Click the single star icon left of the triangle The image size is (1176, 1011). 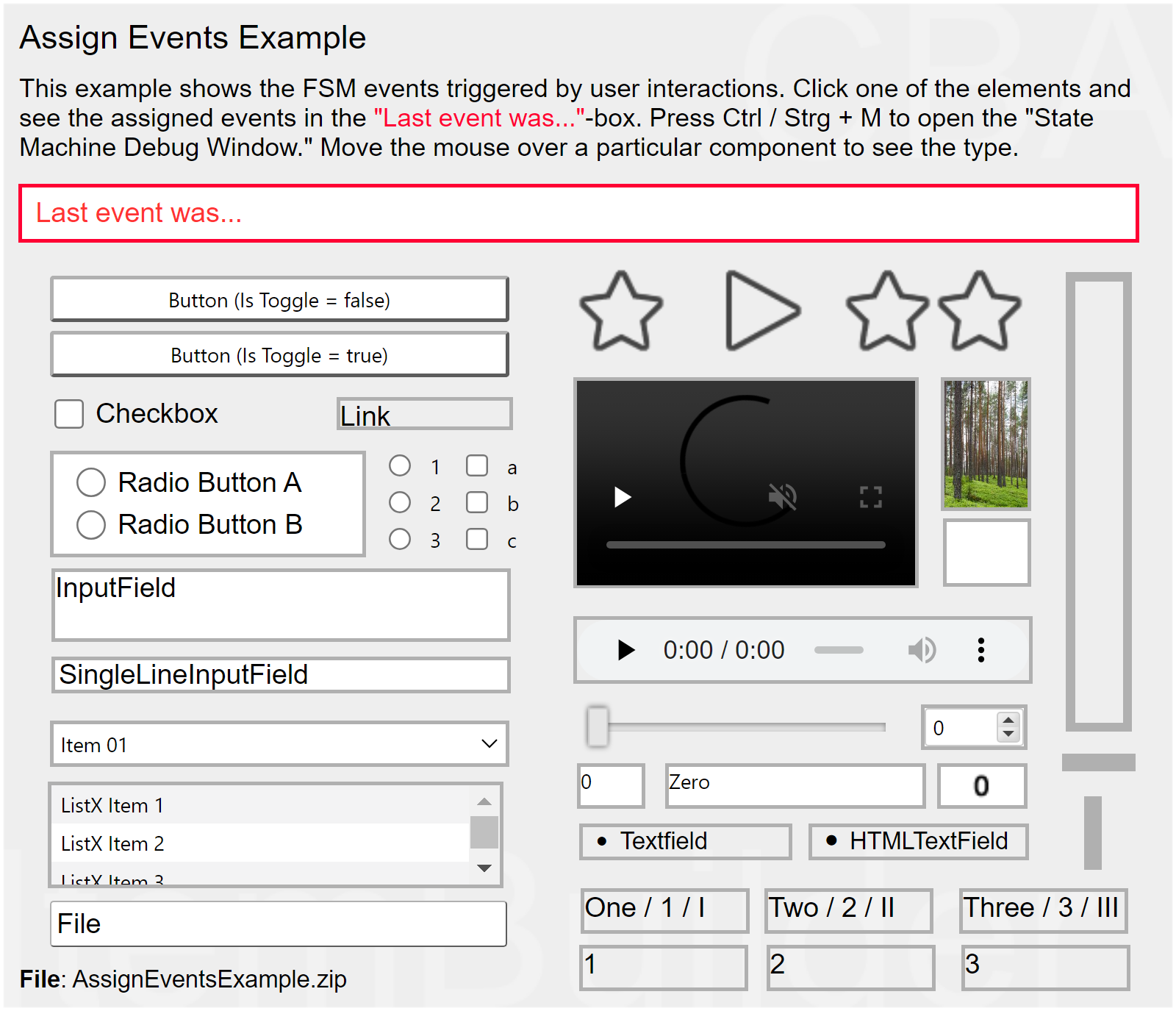(x=621, y=312)
